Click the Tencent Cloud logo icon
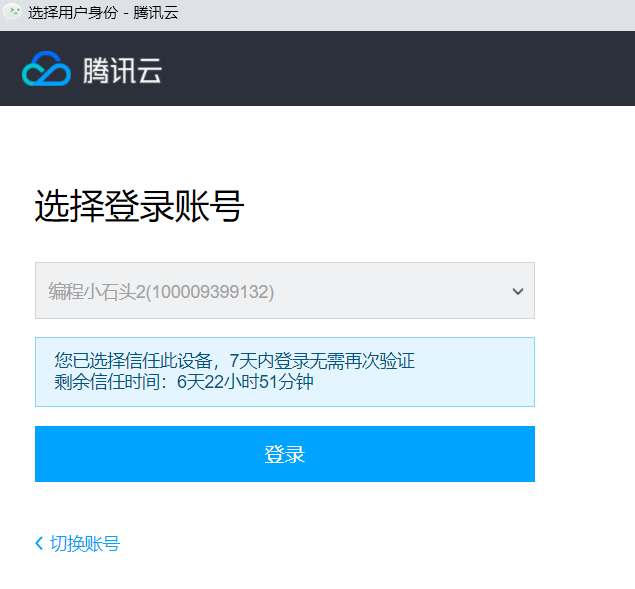 pyautogui.click(x=46, y=69)
